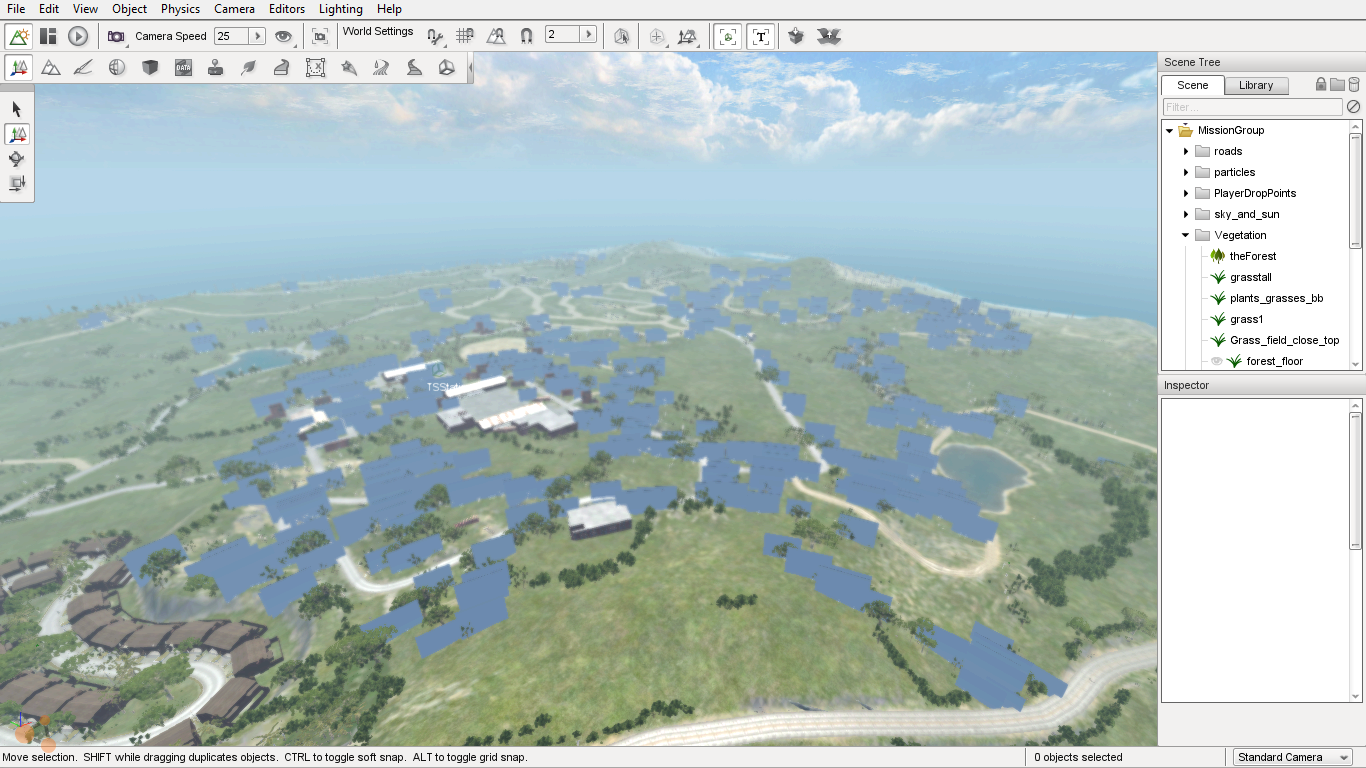
Task: Open the File menu
Action: point(16,9)
